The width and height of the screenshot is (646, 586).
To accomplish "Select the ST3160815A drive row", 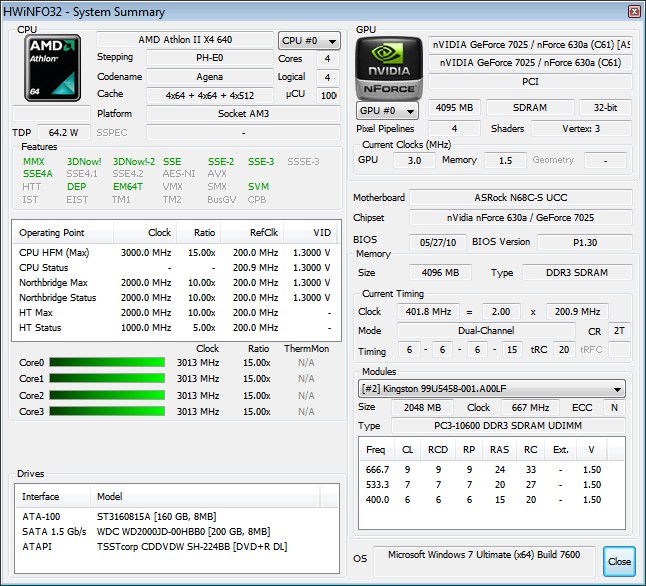I will [178, 515].
